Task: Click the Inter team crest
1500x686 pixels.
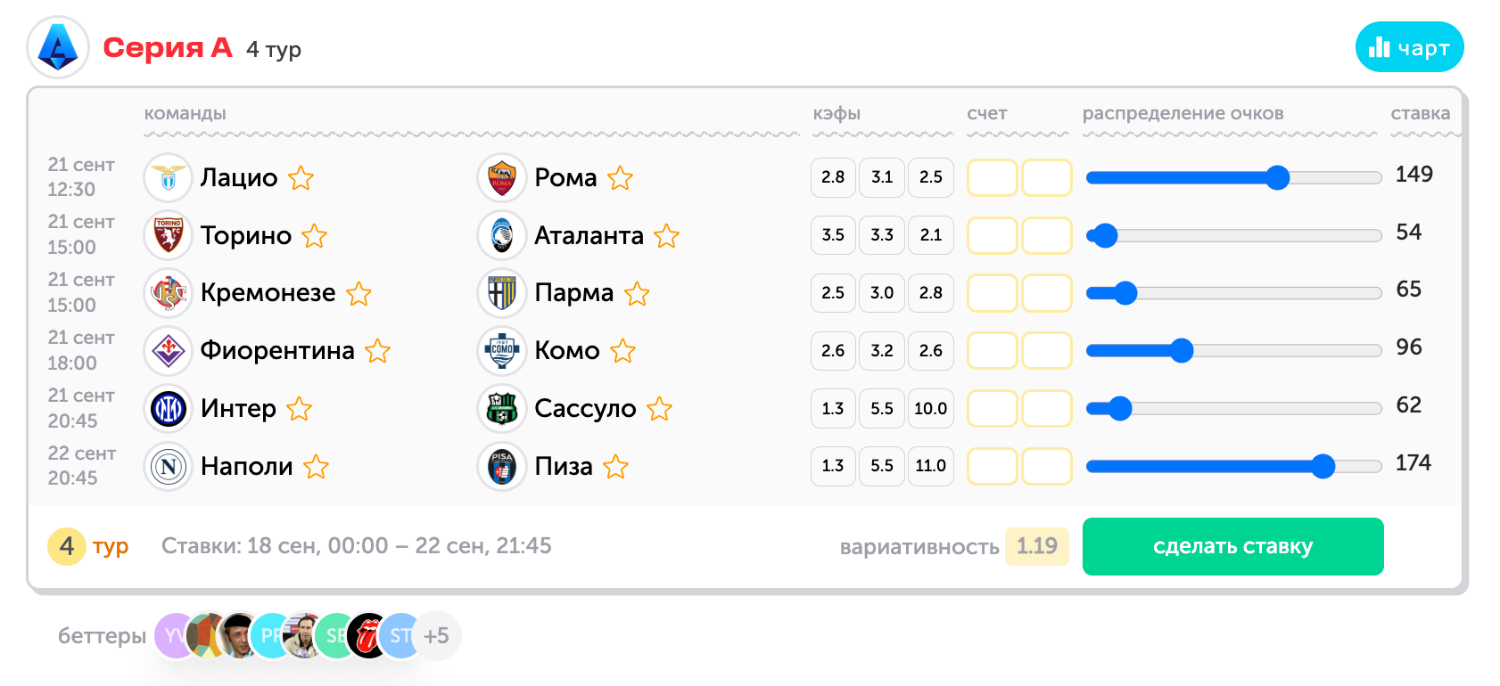Action: click(x=168, y=409)
